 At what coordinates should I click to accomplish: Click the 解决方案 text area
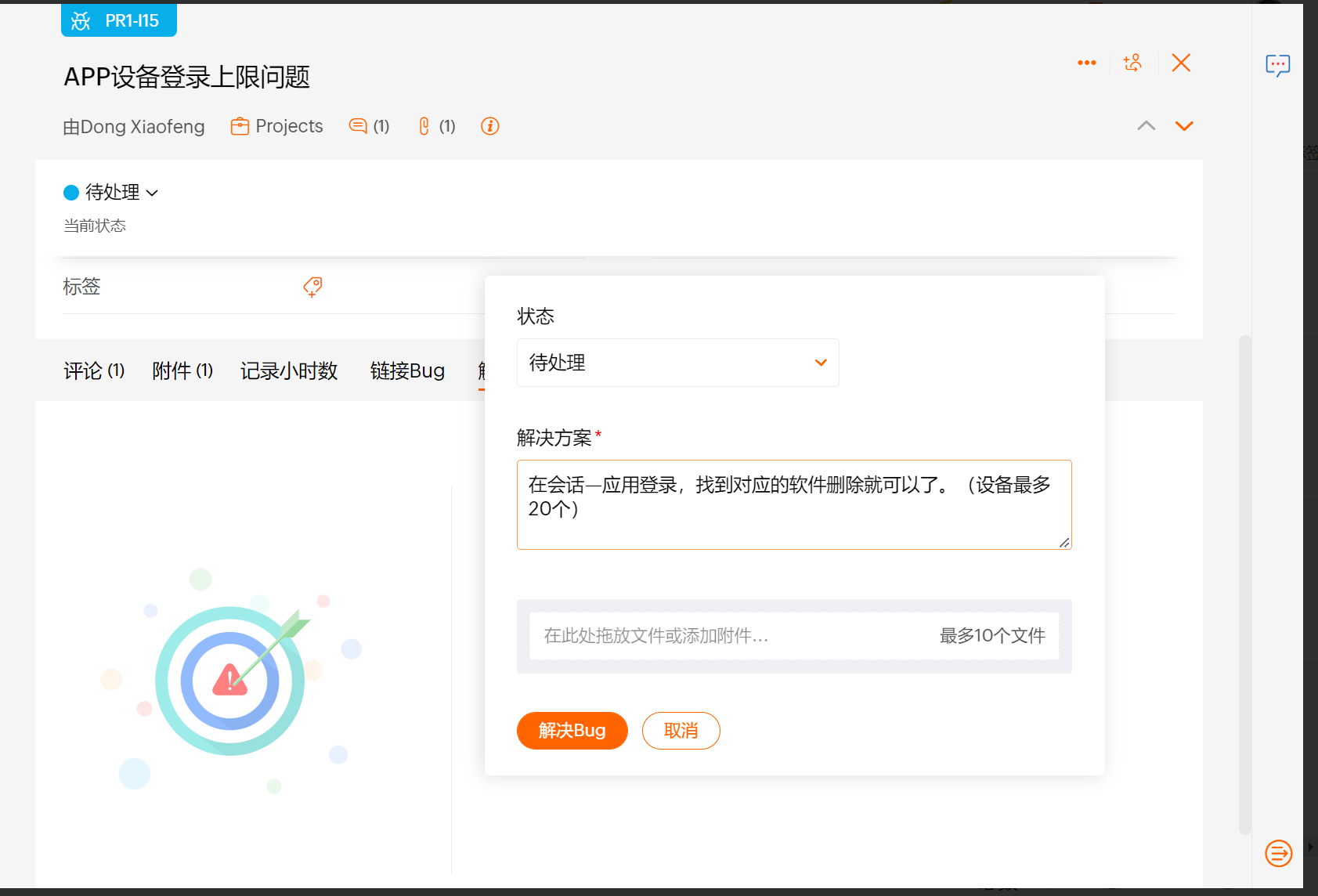(x=793, y=504)
